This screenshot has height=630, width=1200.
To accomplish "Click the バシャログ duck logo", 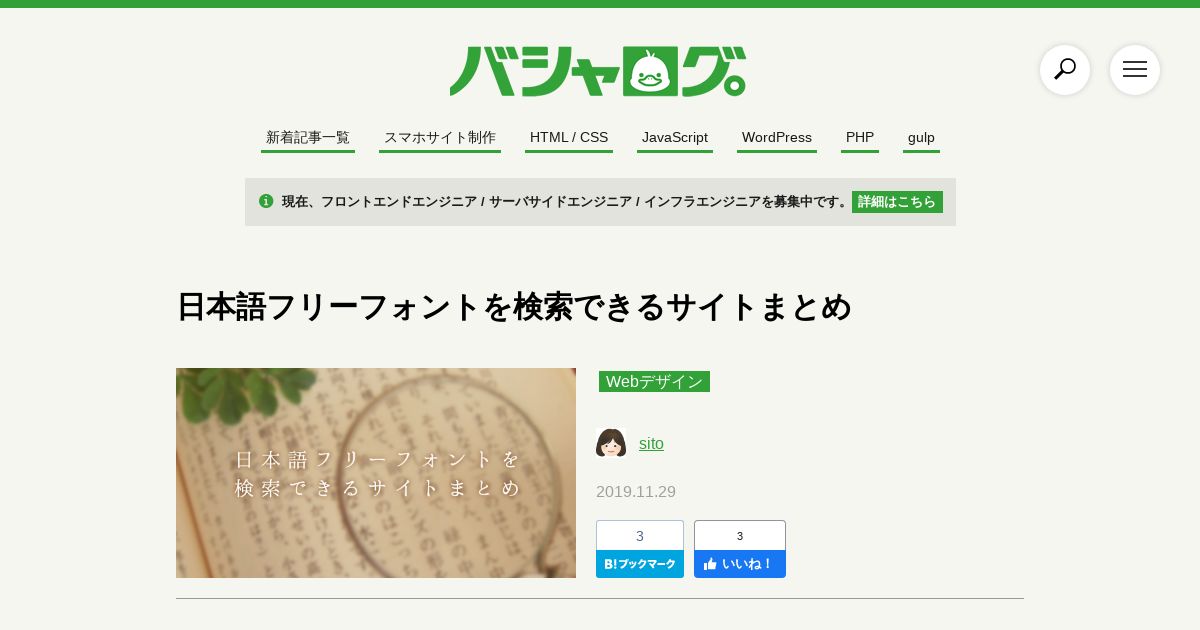I will pyautogui.click(x=598, y=72).
